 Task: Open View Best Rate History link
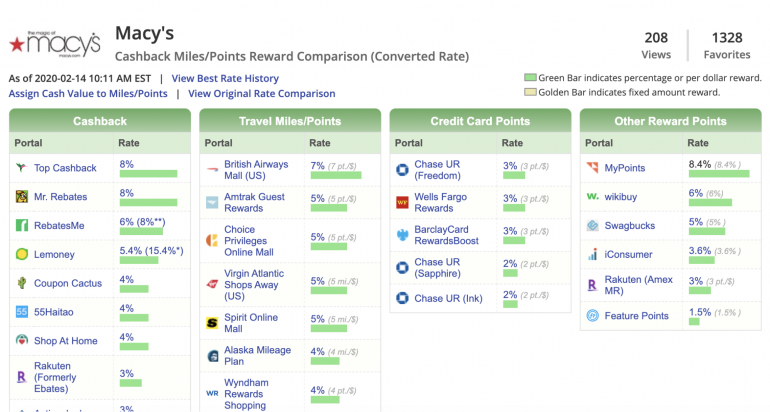(225, 78)
